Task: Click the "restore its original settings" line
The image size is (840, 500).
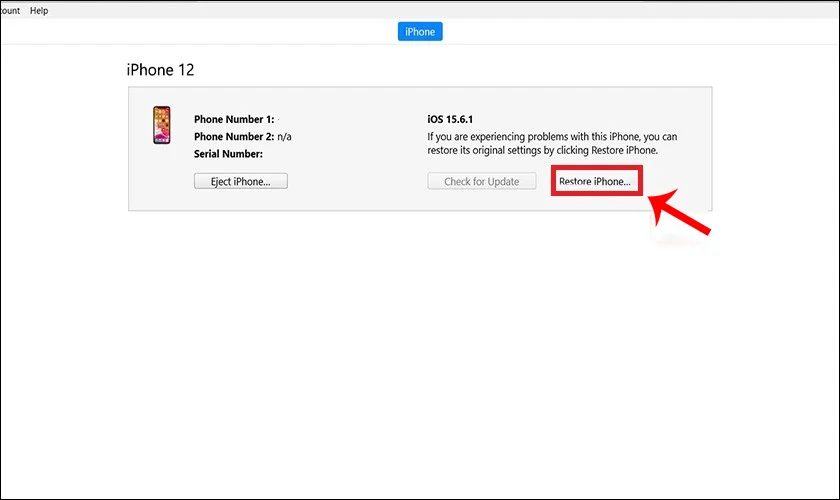Action: (542, 151)
